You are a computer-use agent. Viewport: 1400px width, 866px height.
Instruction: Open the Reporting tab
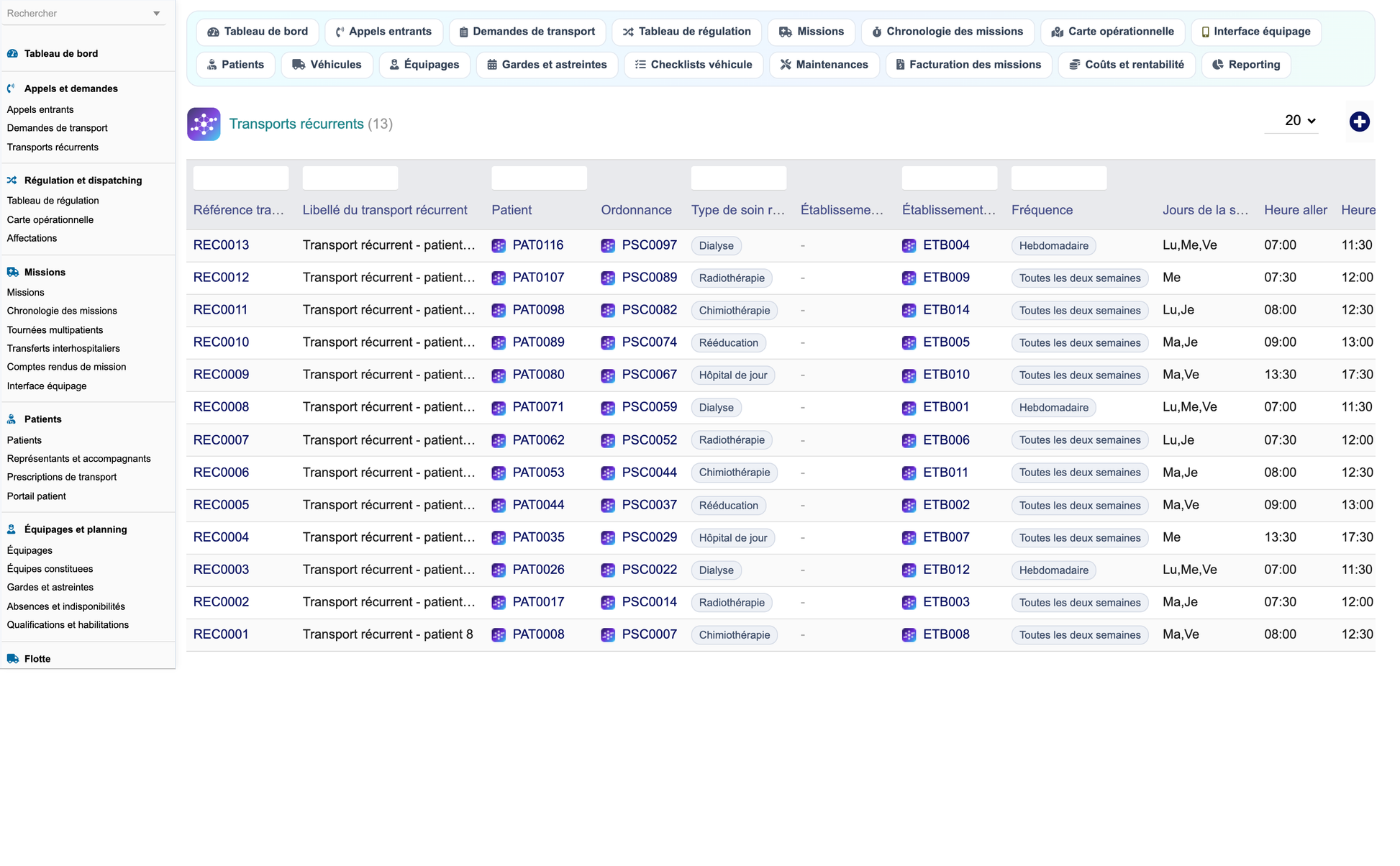pyautogui.click(x=1247, y=65)
